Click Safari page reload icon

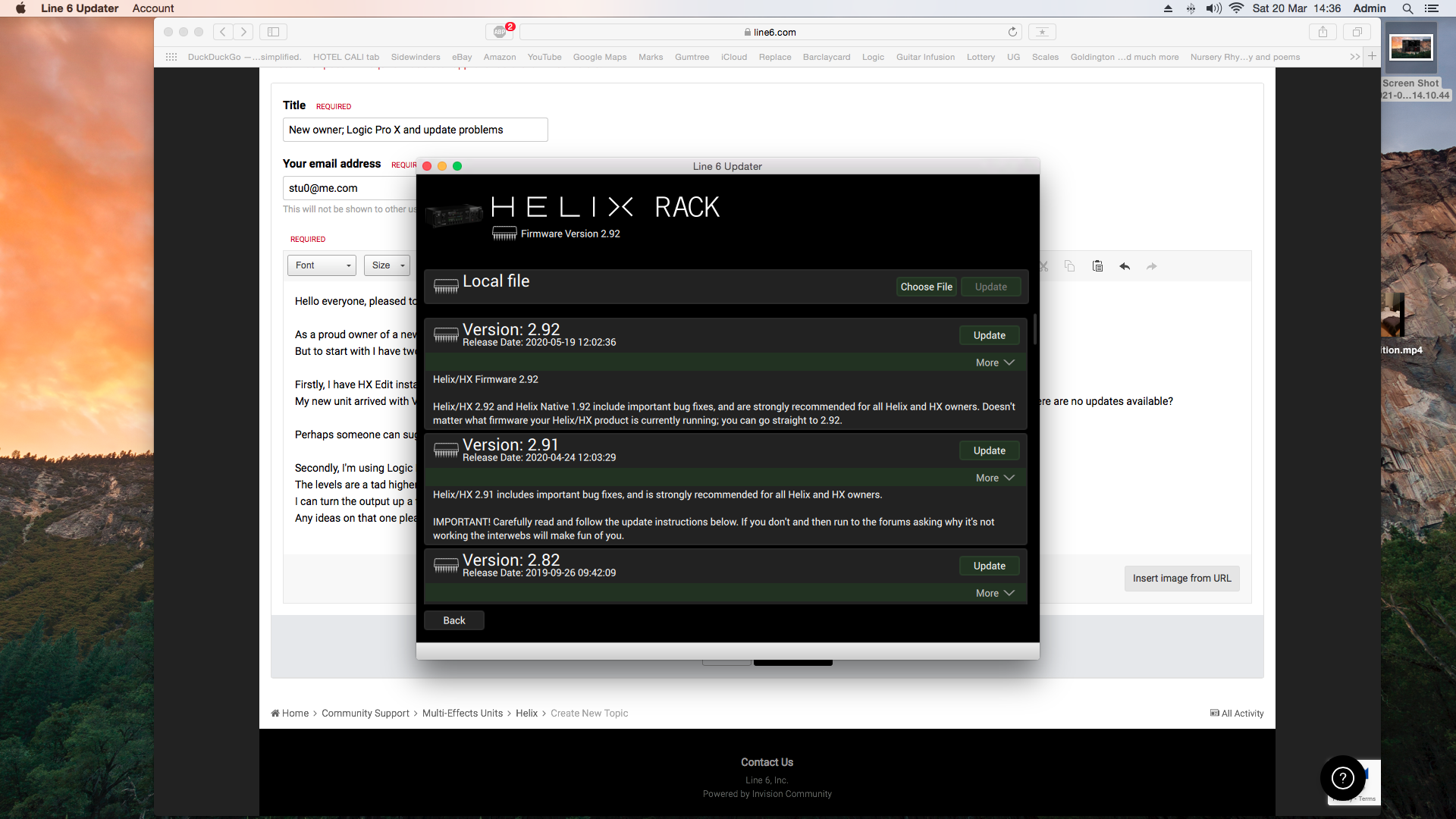coord(1012,32)
